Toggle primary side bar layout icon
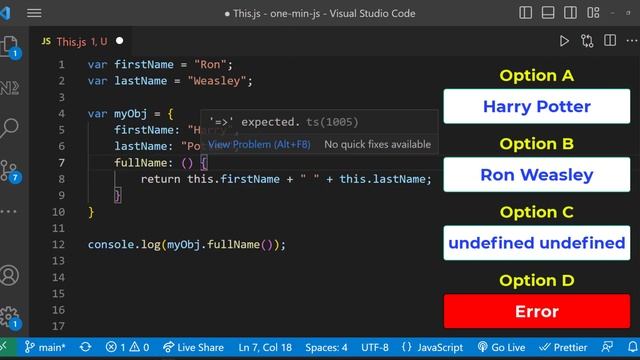The width and height of the screenshot is (640, 360). (x=525, y=13)
